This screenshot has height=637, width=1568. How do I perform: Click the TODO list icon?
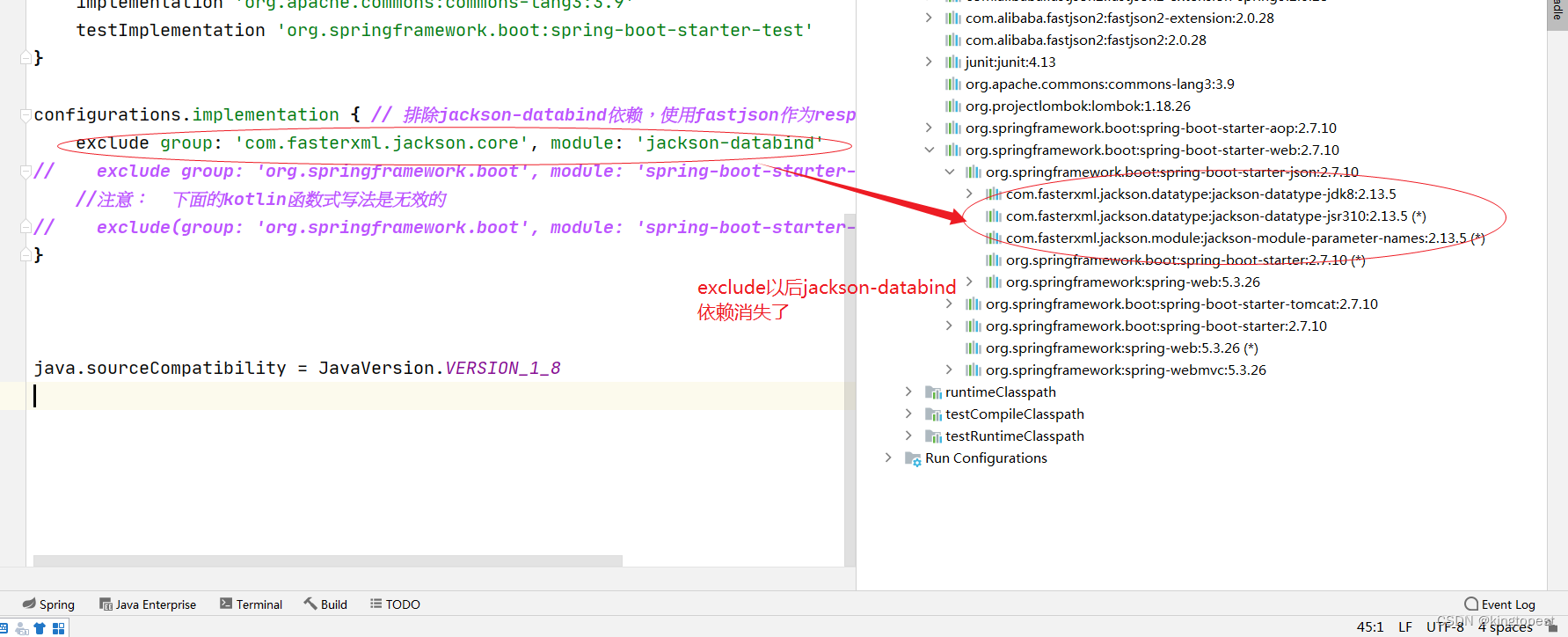pyautogui.click(x=376, y=604)
